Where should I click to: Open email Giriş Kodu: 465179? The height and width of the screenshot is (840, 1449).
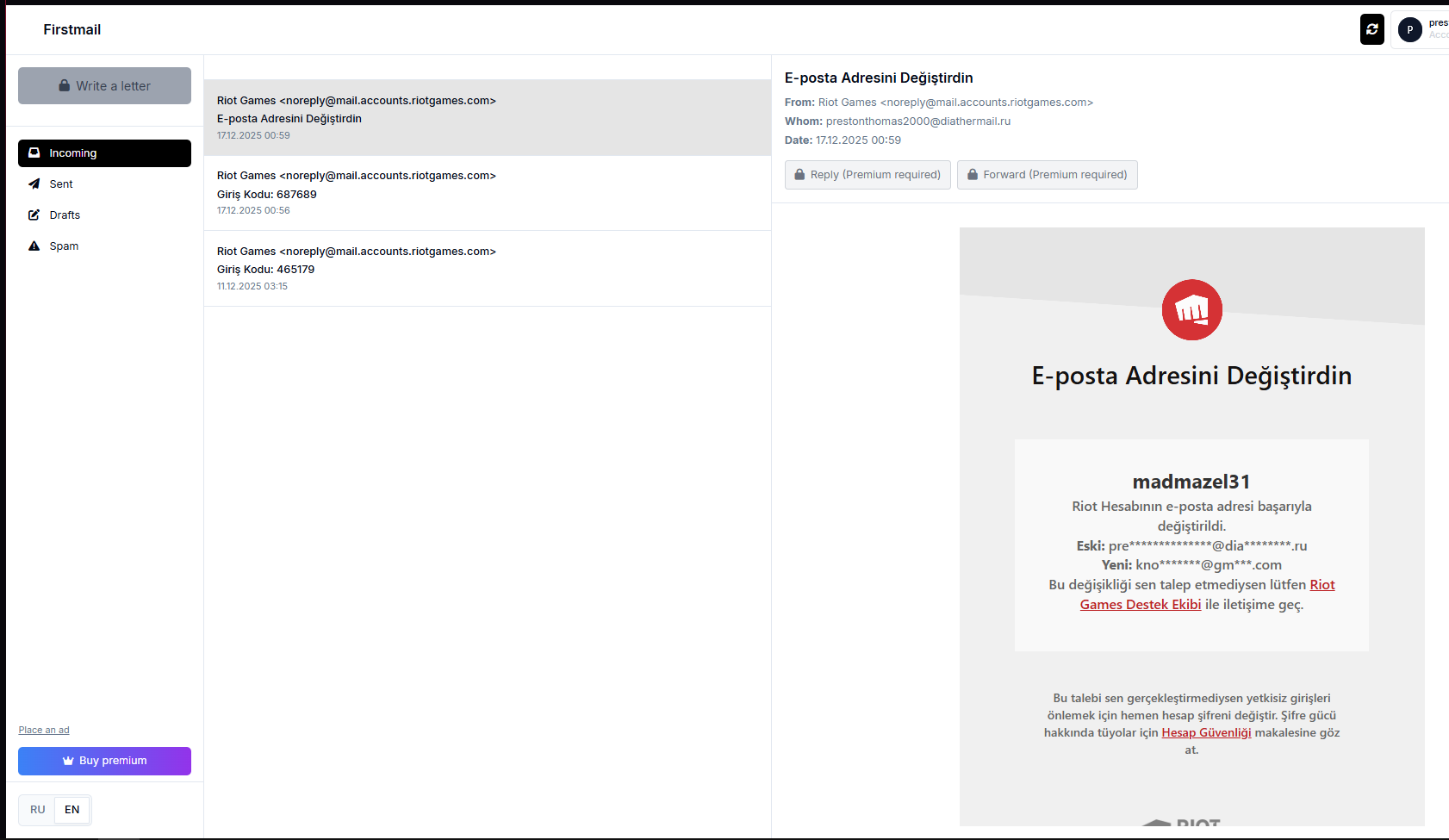pos(488,269)
